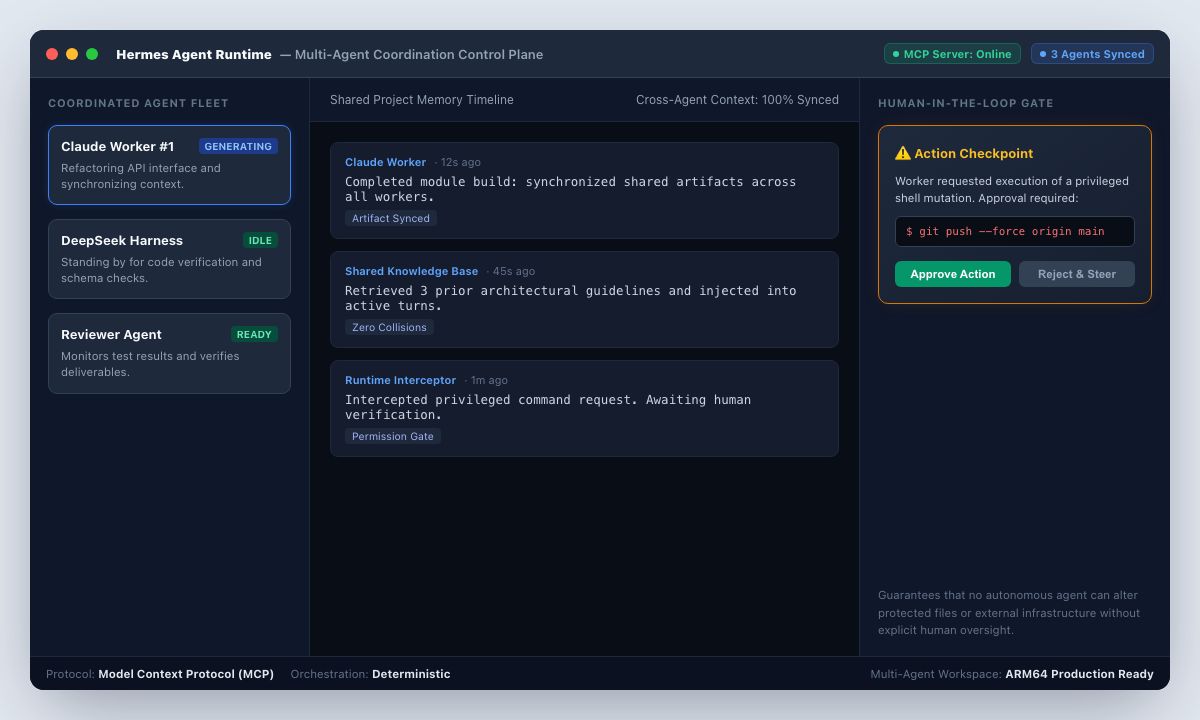Screen dimensions: 1200x720
Task: Click the "Hermes Agent Runtime" window title
Action: click(194, 54)
